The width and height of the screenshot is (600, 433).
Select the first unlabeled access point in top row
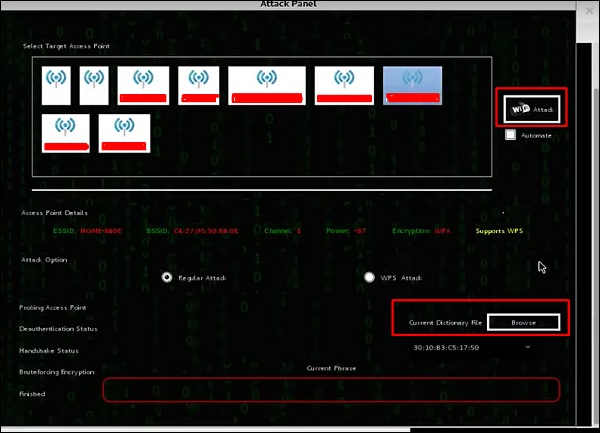(x=56, y=86)
